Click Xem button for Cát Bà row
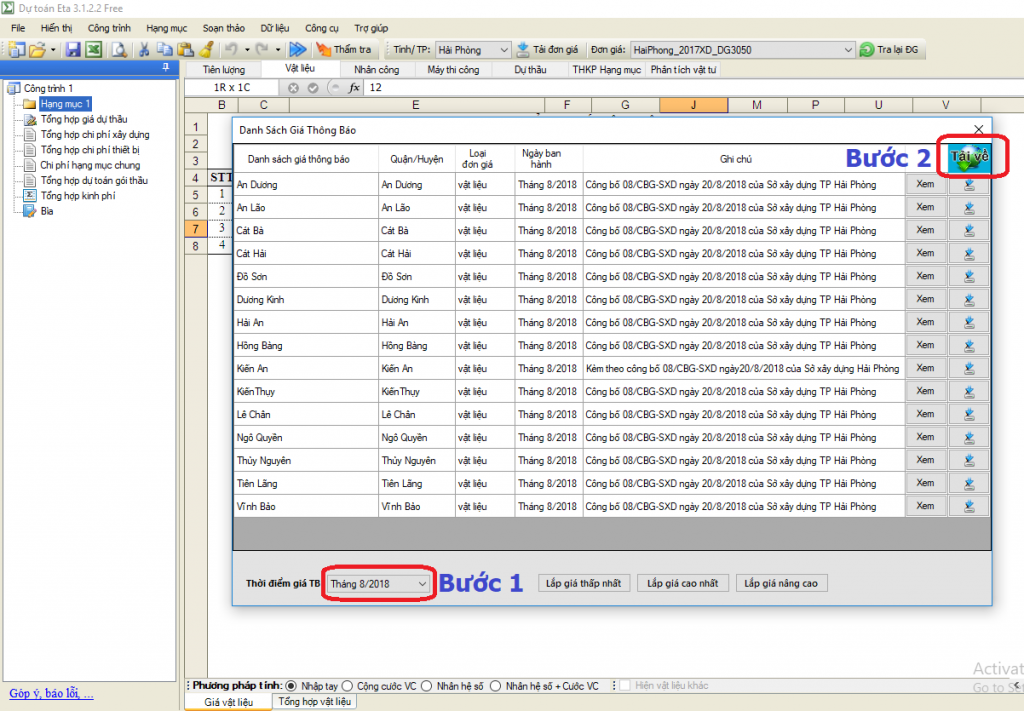The height and width of the screenshot is (711, 1024). point(924,230)
